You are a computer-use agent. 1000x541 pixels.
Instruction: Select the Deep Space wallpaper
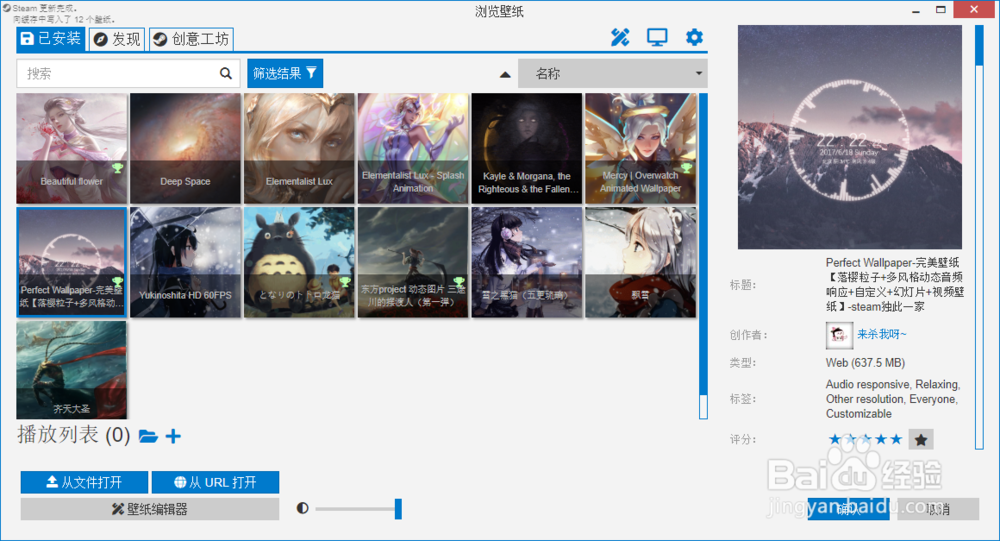185,148
